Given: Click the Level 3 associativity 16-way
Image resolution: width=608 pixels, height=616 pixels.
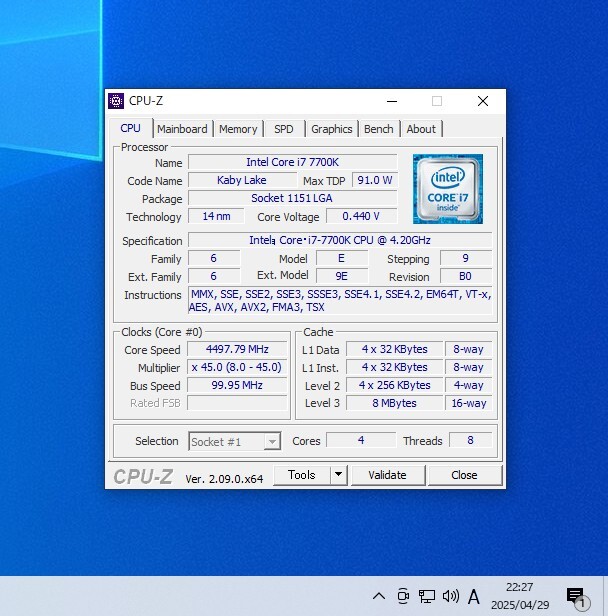Looking at the screenshot, I should [x=469, y=403].
